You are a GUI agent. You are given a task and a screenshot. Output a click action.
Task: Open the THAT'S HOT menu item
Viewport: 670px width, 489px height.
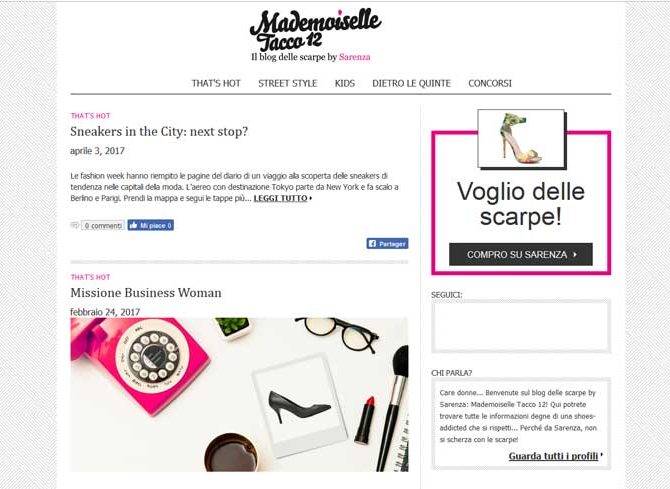[x=216, y=83]
